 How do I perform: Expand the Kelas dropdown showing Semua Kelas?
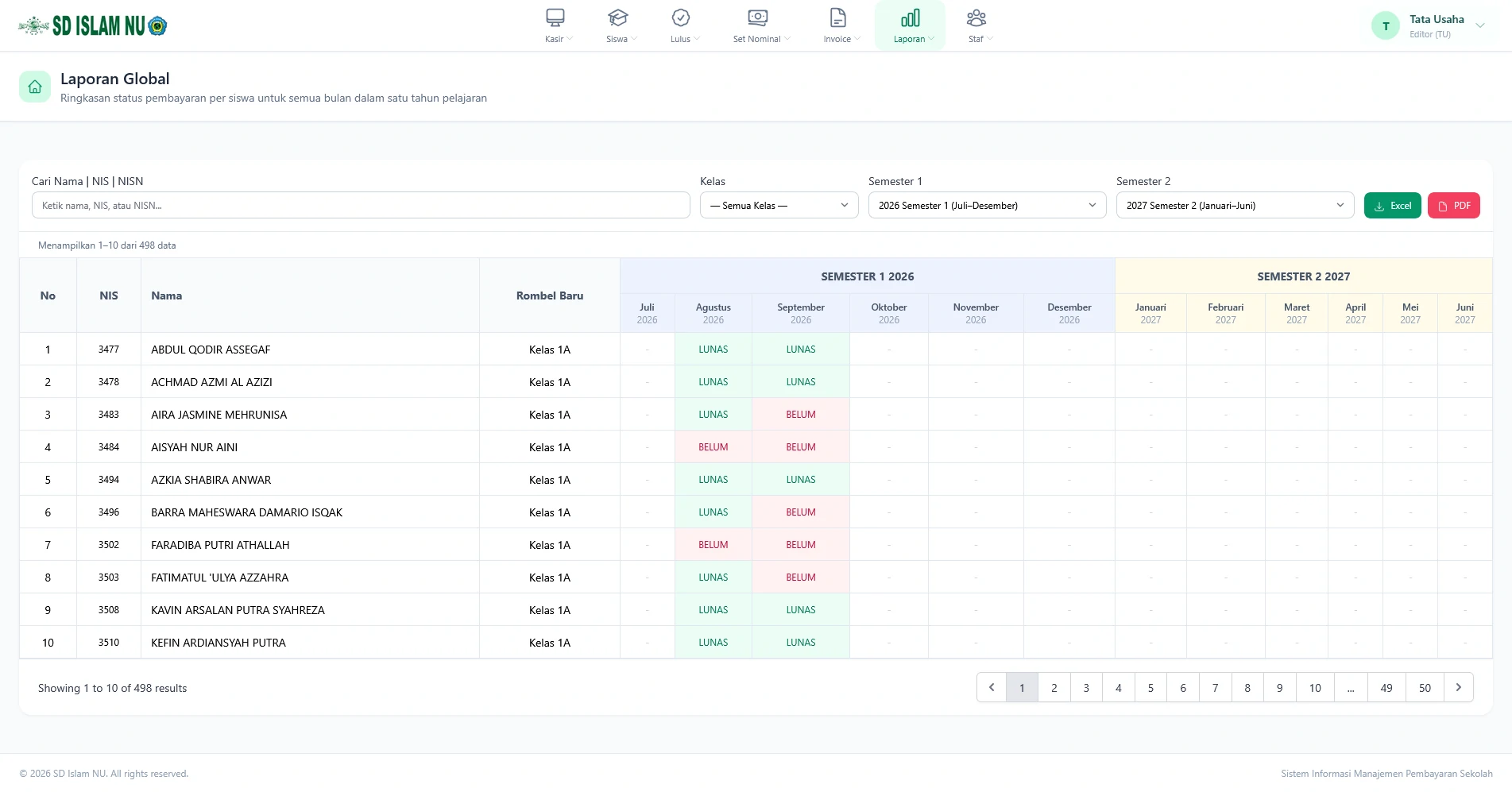point(779,205)
